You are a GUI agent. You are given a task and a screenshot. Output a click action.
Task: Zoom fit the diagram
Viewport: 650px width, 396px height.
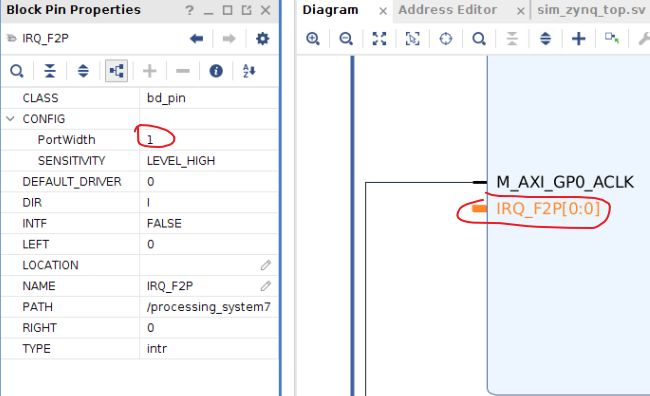pyautogui.click(x=379, y=39)
